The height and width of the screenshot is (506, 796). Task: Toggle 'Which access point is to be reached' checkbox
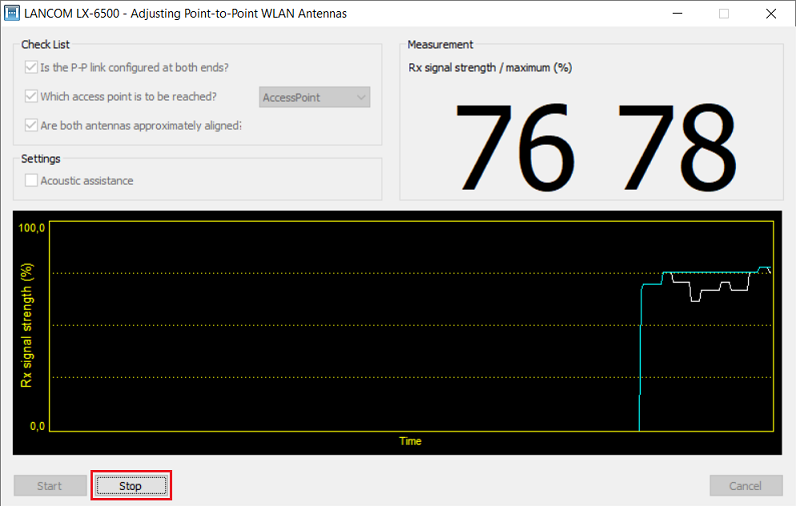31,97
